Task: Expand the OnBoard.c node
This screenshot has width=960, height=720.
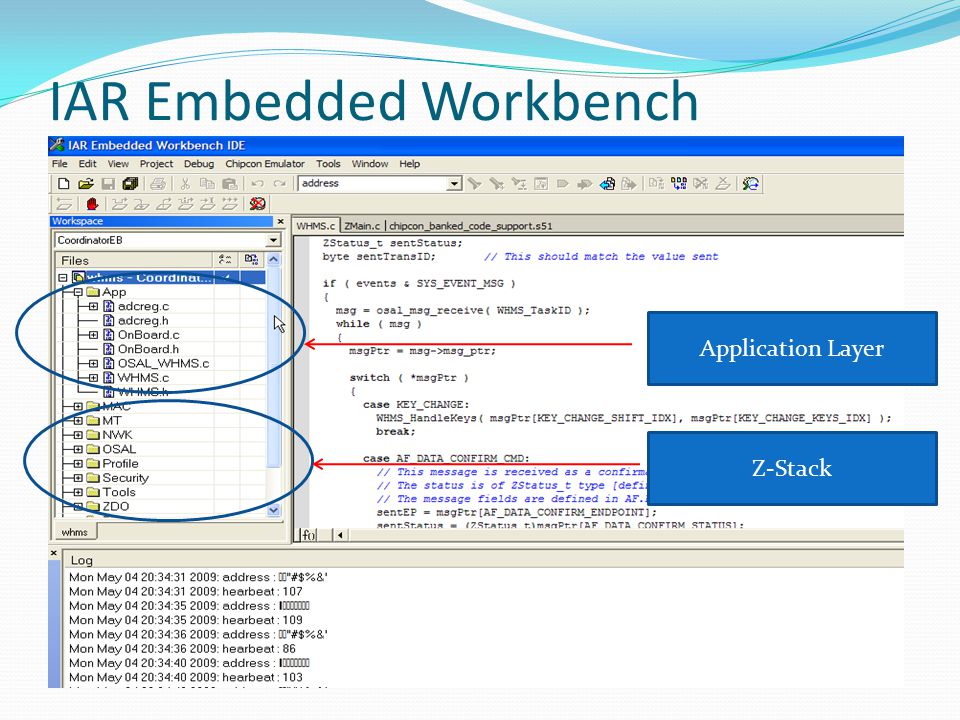Action: (93, 335)
